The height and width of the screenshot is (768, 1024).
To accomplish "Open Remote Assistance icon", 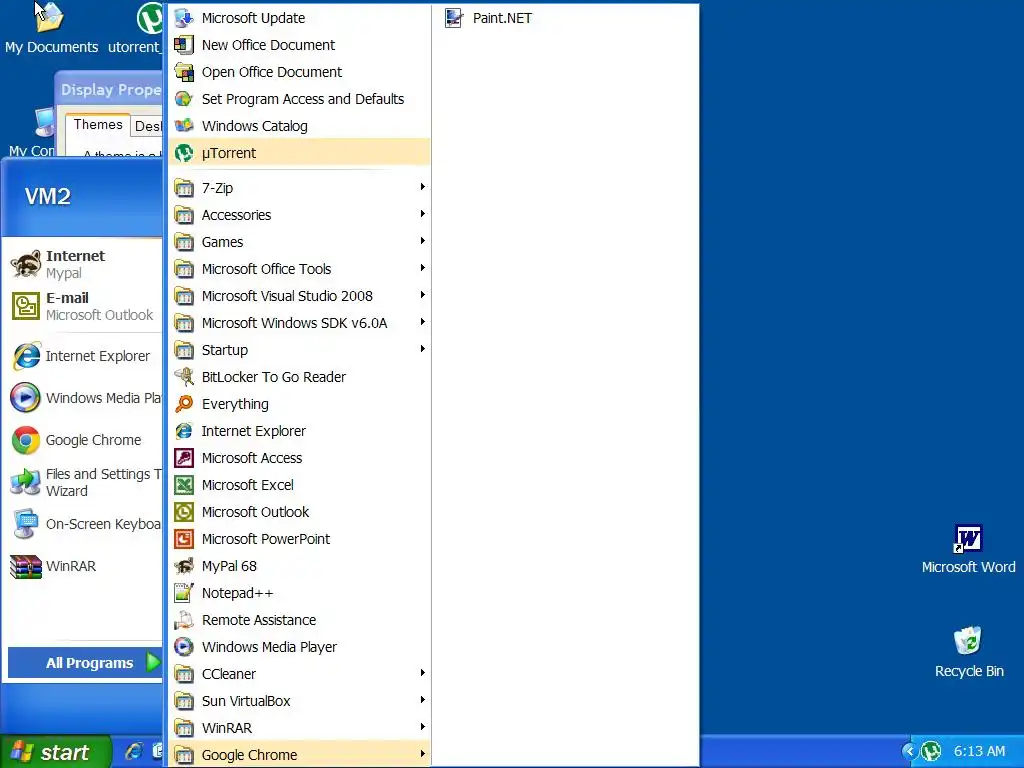I will [x=184, y=620].
